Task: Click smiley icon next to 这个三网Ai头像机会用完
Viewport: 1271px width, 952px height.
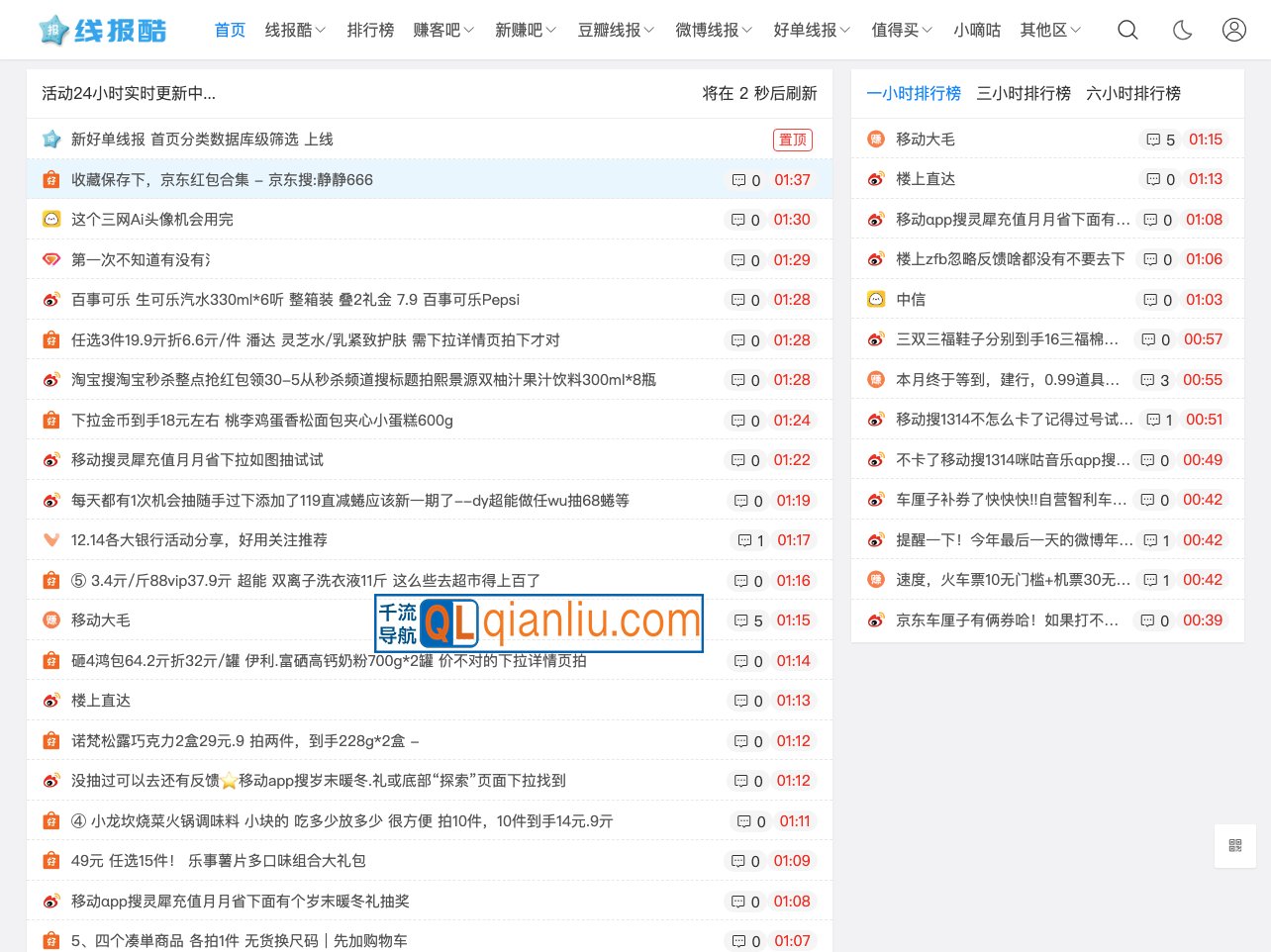Action: [x=51, y=220]
